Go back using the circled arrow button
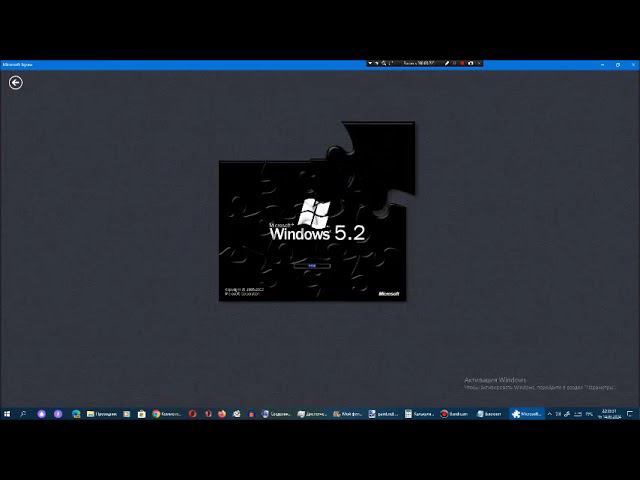Image resolution: width=640 pixels, height=480 pixels. (16, 83)
